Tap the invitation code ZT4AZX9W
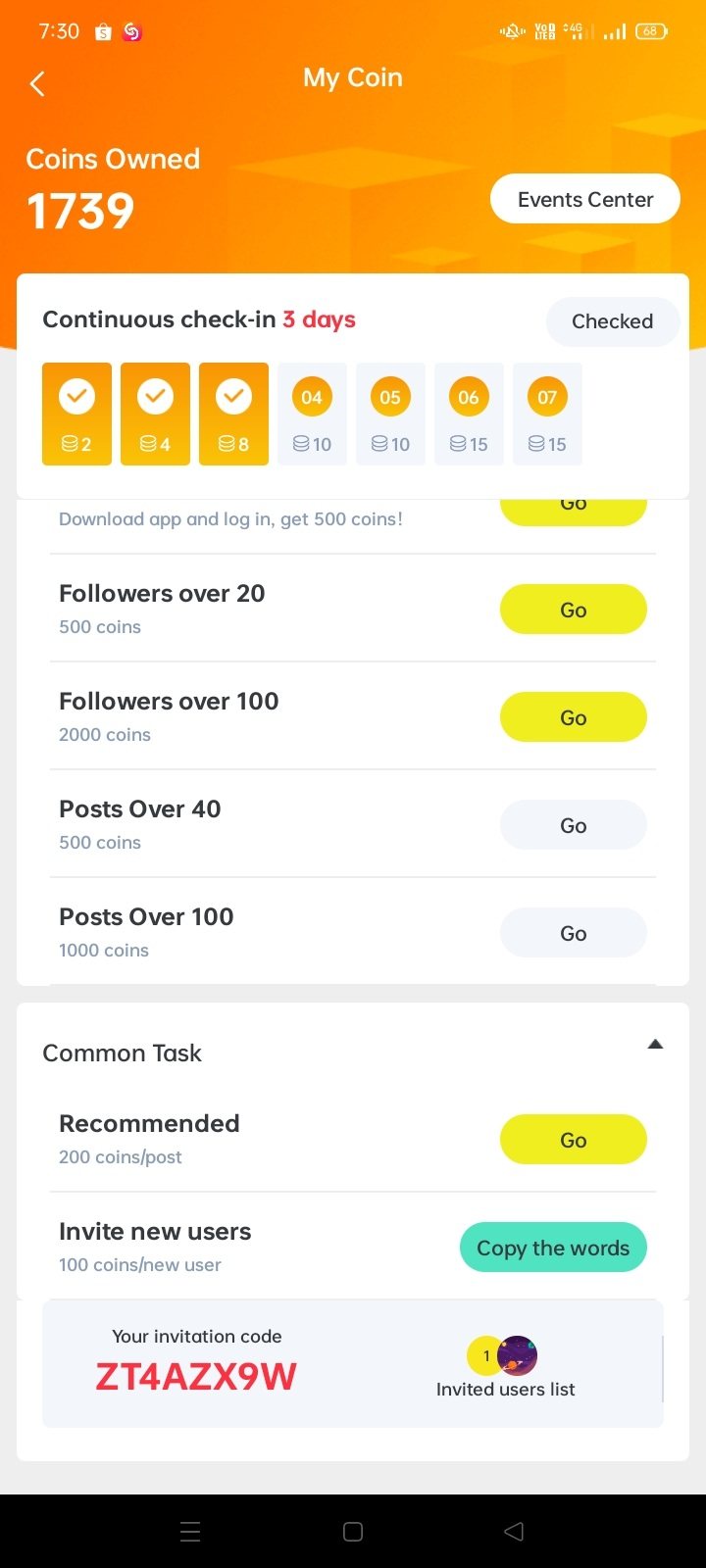 click(196, 1377)
